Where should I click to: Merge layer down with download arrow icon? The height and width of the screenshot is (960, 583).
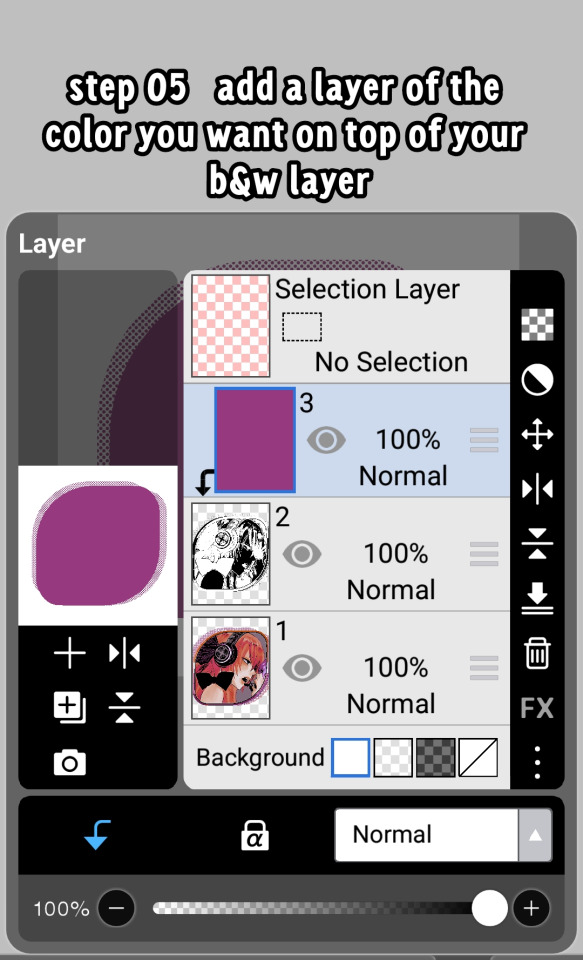(537, 598)
